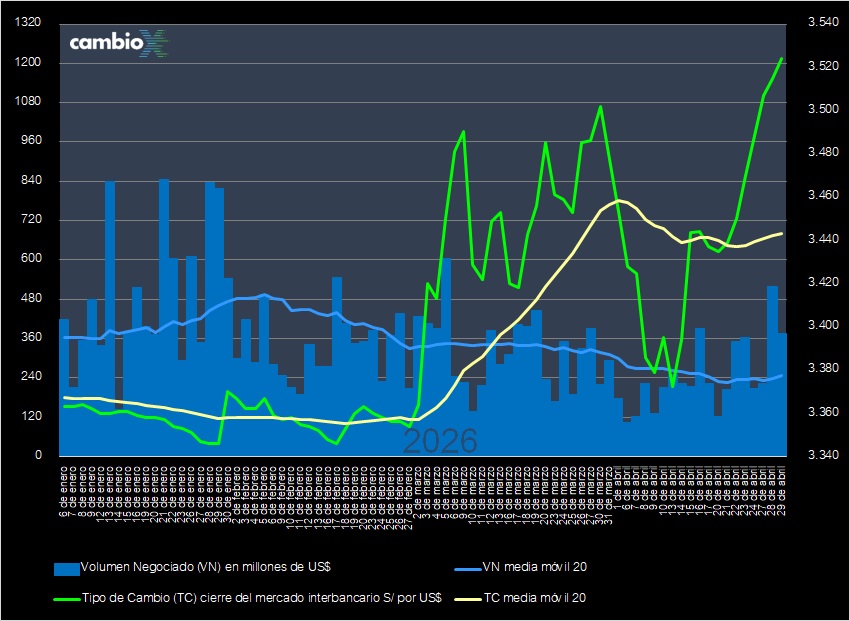The width and height of the screenshot is (850, 621).
Task: Click the 3.400 value on right axis
Action: [x=823, y=326]
